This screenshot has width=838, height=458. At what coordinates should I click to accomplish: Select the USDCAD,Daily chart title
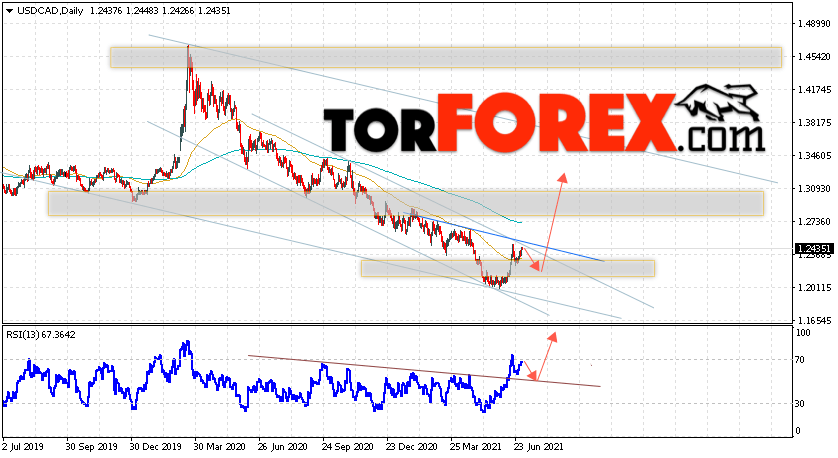(50, 11)
